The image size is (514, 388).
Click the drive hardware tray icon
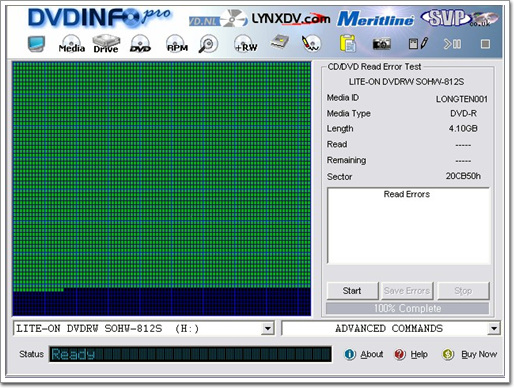coord(280,43)
